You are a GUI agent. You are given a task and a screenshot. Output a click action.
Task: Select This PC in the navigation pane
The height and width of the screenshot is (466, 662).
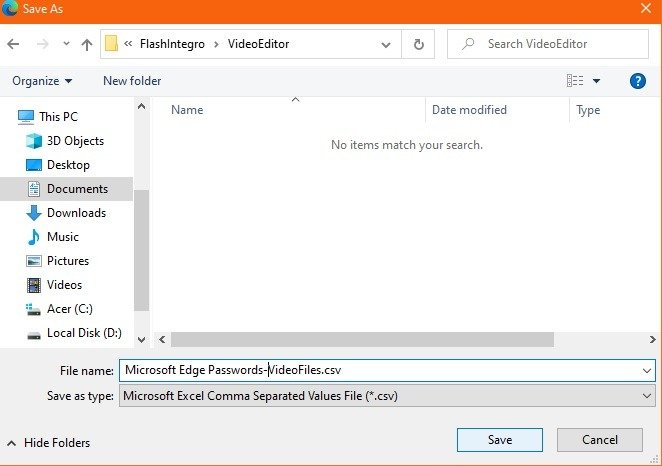58,116
